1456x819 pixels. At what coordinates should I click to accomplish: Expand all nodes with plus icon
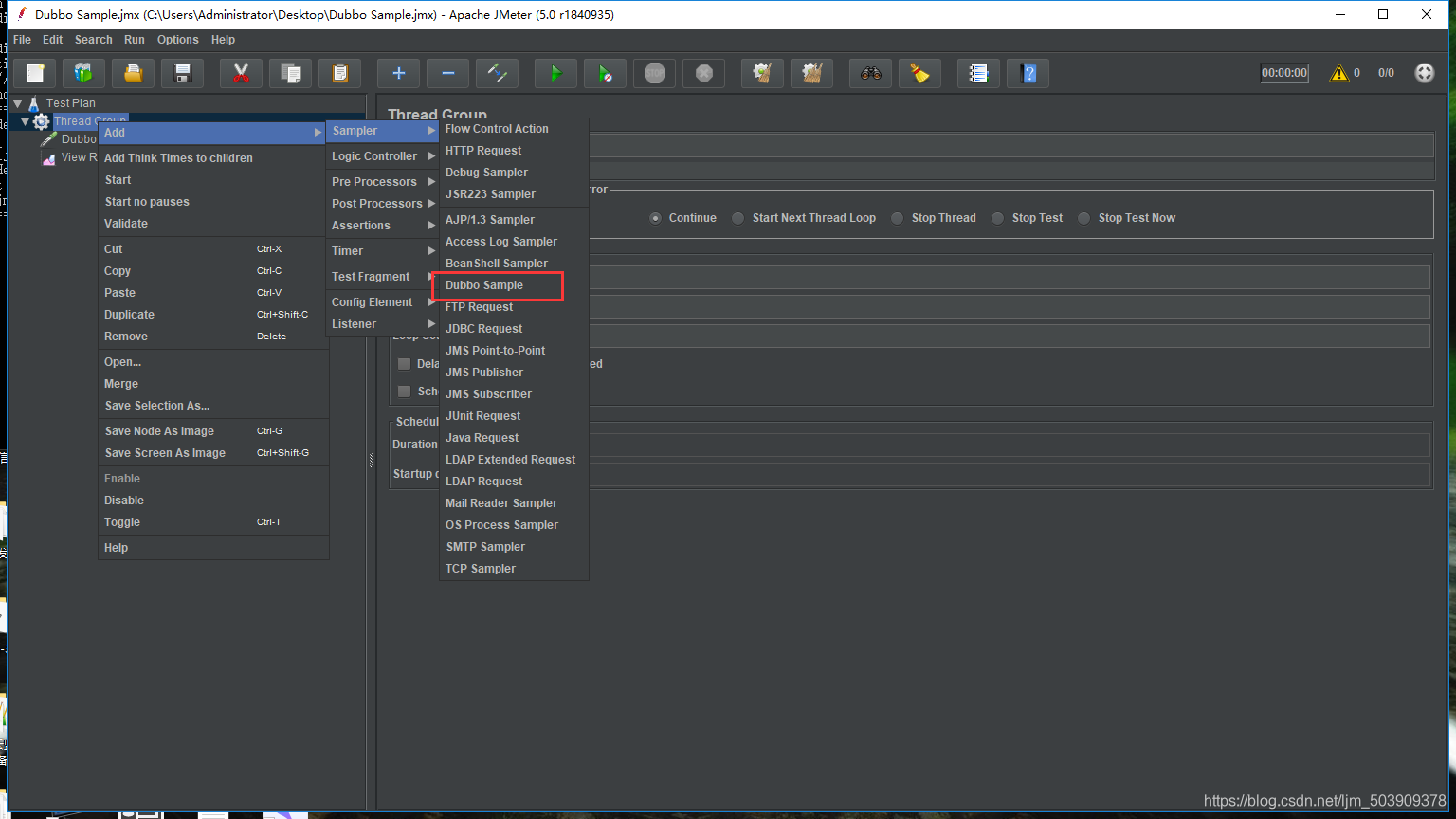[399, 73]
